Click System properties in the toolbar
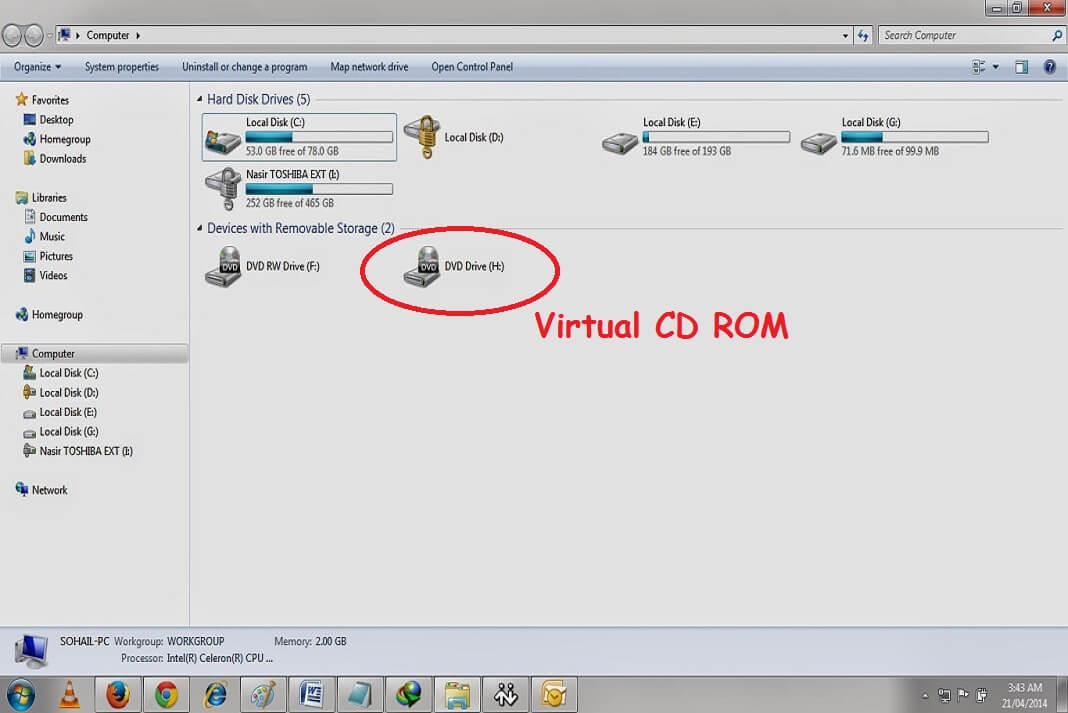Viewport: 1068px width, 713px height. click(121, 67)
